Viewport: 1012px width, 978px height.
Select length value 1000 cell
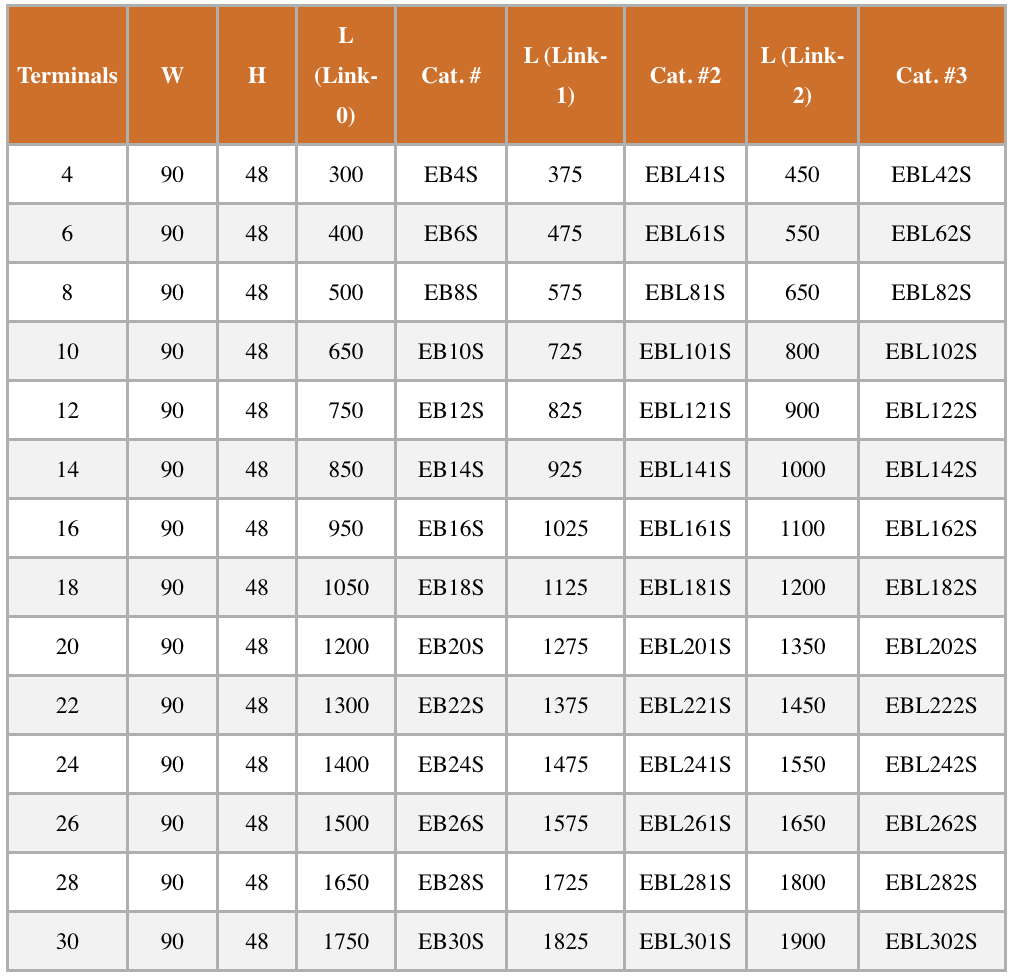pyautogui.click(x=802, y=470)
